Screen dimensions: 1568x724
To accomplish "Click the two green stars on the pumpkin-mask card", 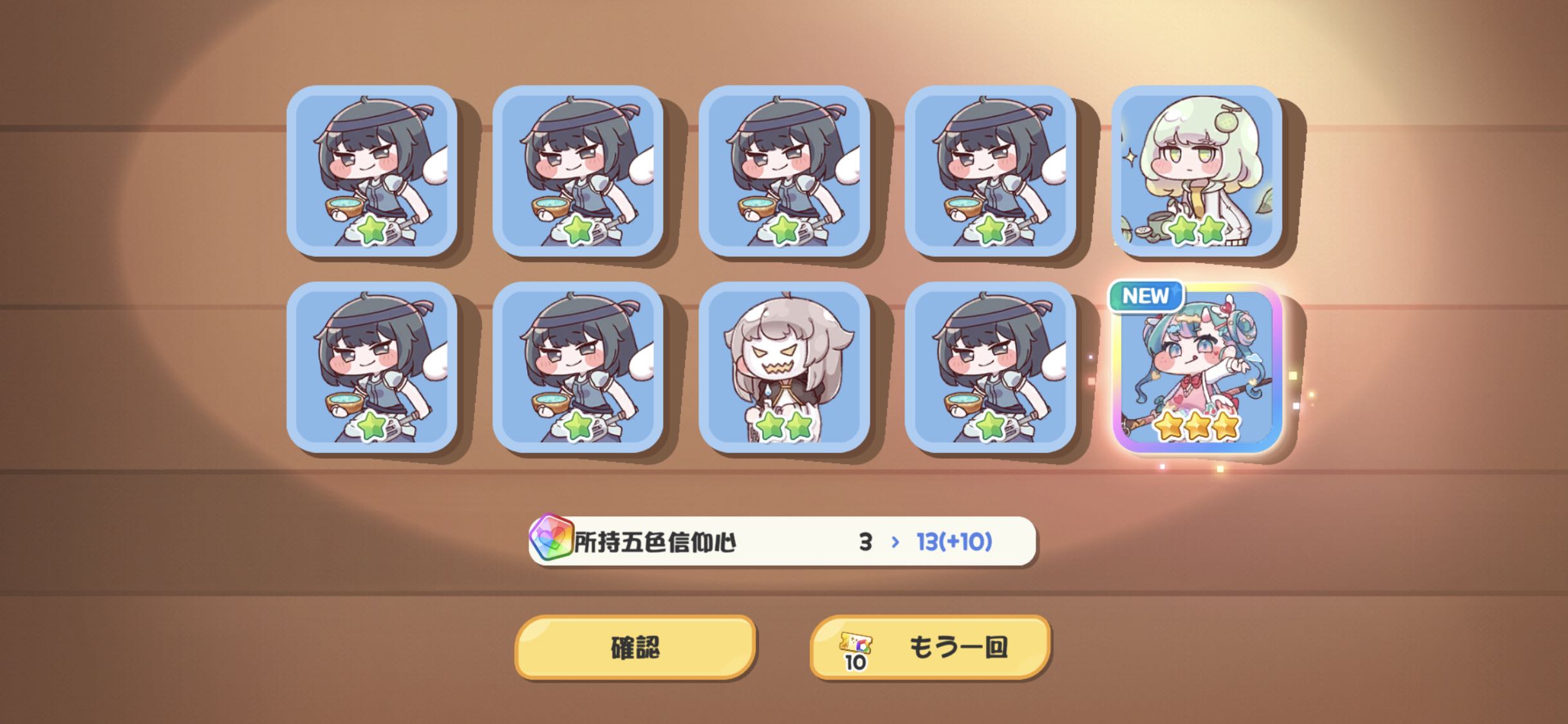I will 784,426.
